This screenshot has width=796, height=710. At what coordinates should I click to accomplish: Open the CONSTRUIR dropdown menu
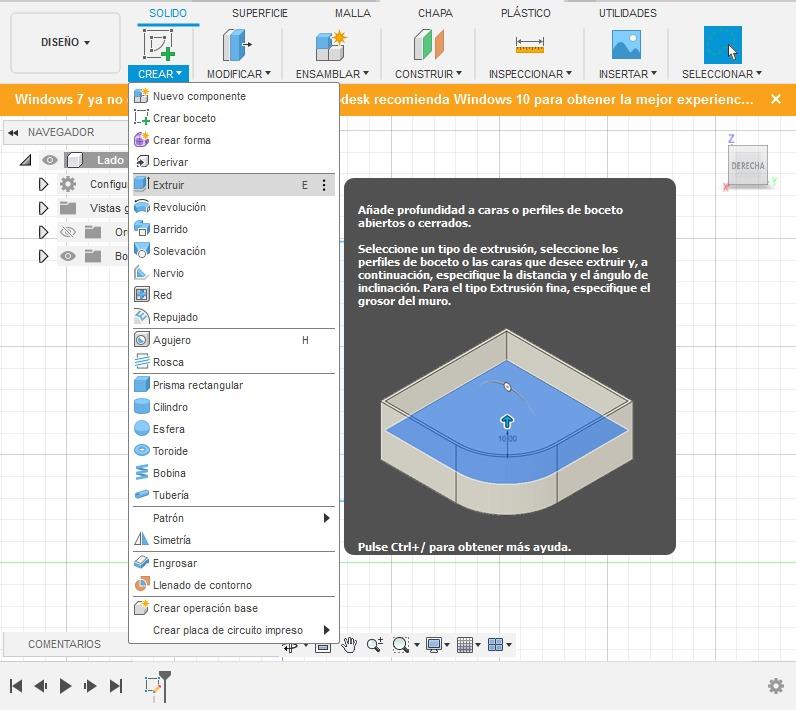pyautogui.click(x=428, y=74)
